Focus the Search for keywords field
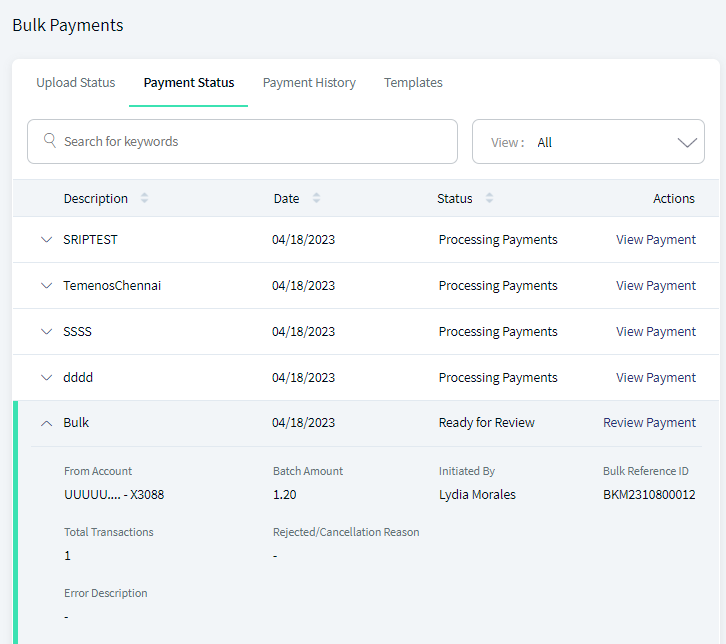Viewport: 726px width, 644px height. [242, 142]
